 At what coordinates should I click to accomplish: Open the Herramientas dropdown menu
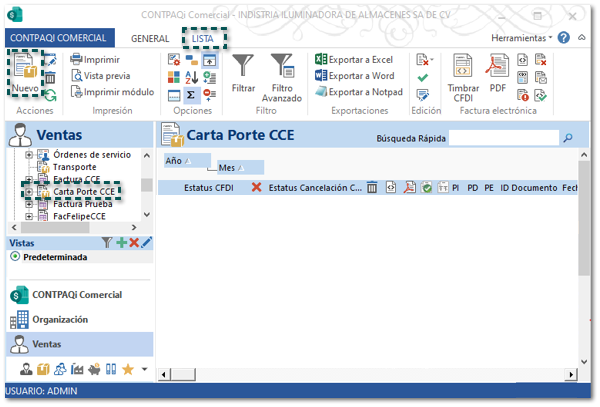click(x=521, y=37)
